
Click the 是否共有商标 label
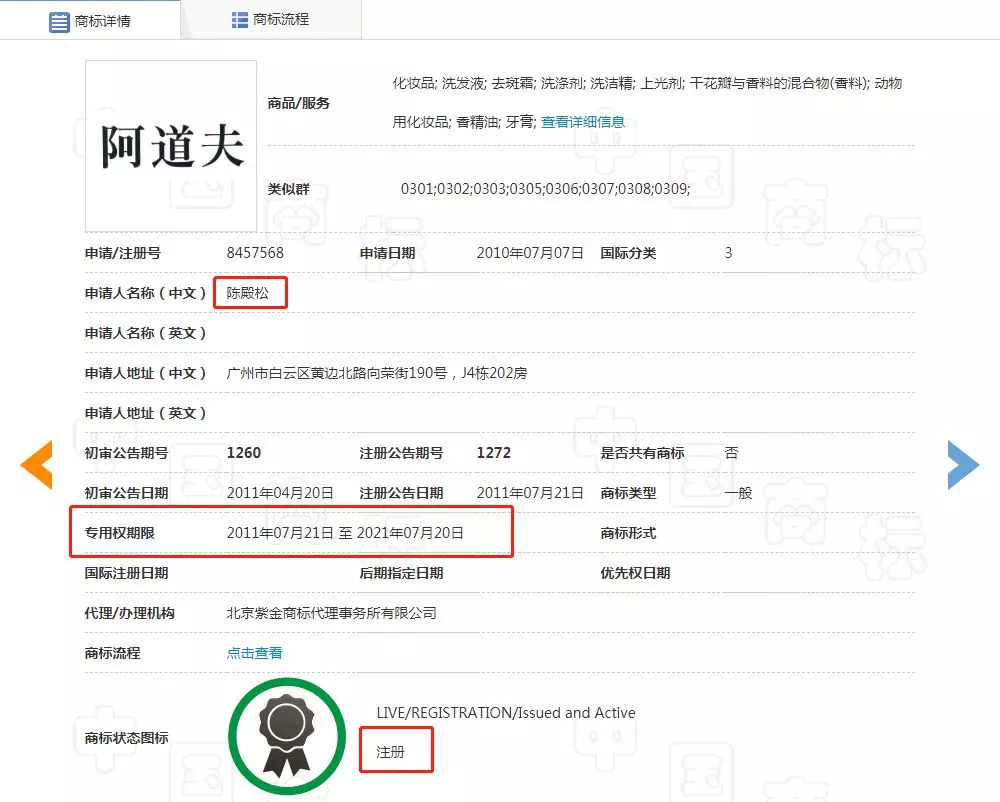click(642, 453)
